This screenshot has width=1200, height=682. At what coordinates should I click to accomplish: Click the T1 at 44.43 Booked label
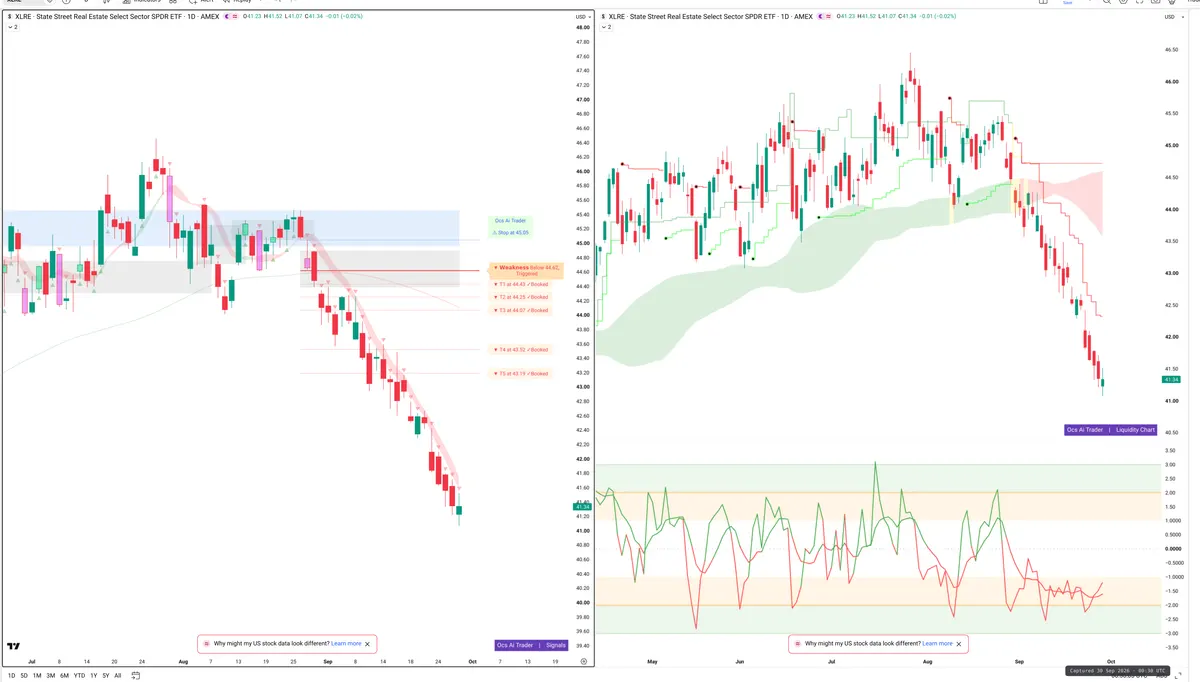(x=522, y=284)
